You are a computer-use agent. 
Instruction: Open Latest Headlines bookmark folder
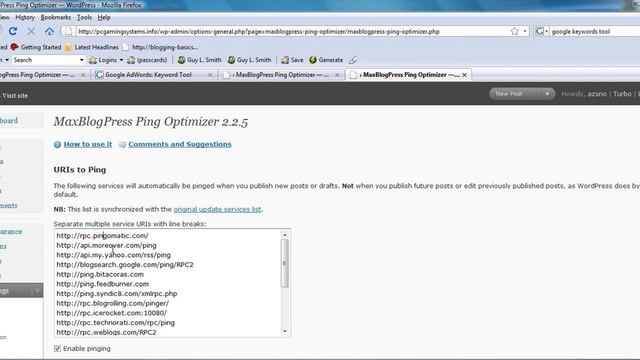91,47
